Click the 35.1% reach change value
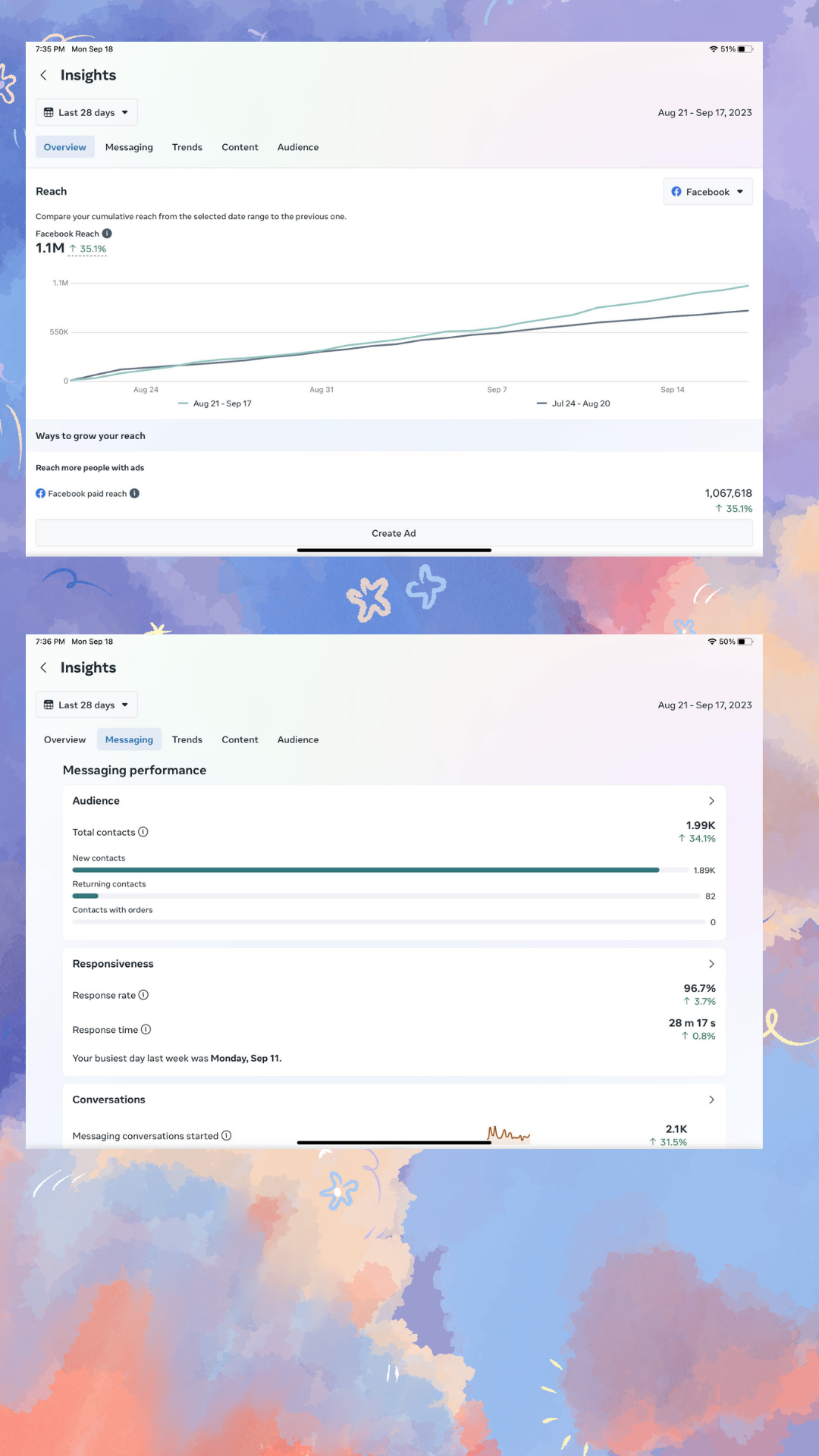The image size is (819, 1456). tap(88, 249)
